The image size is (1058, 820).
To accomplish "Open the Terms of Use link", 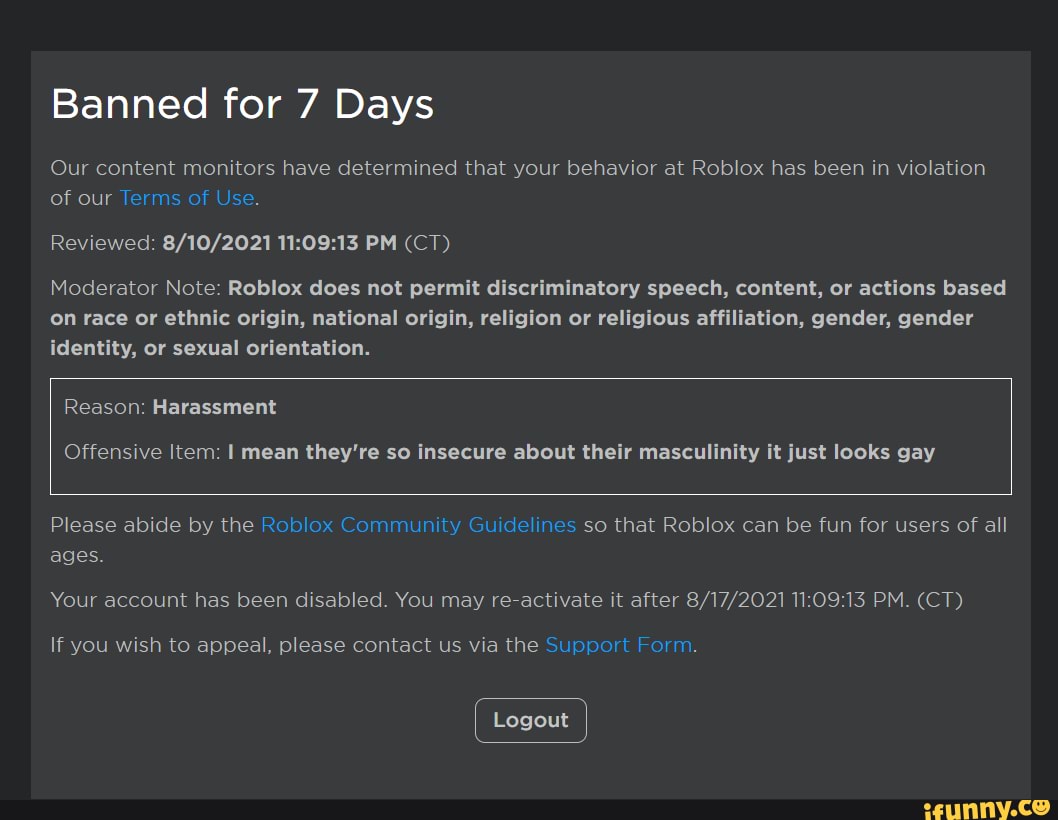I will (x=186, y=198).
